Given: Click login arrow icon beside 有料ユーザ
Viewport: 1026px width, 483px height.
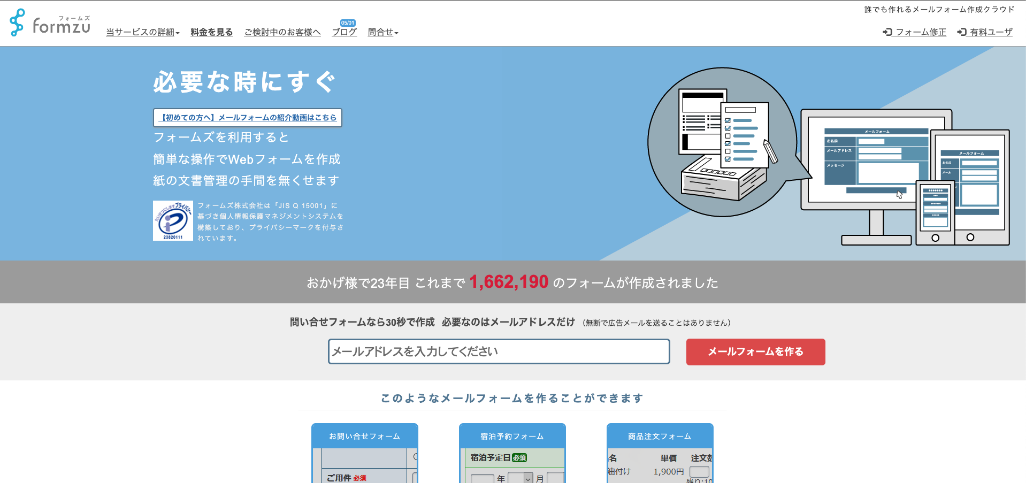Looking at the screenshot, I should (962, 32).
